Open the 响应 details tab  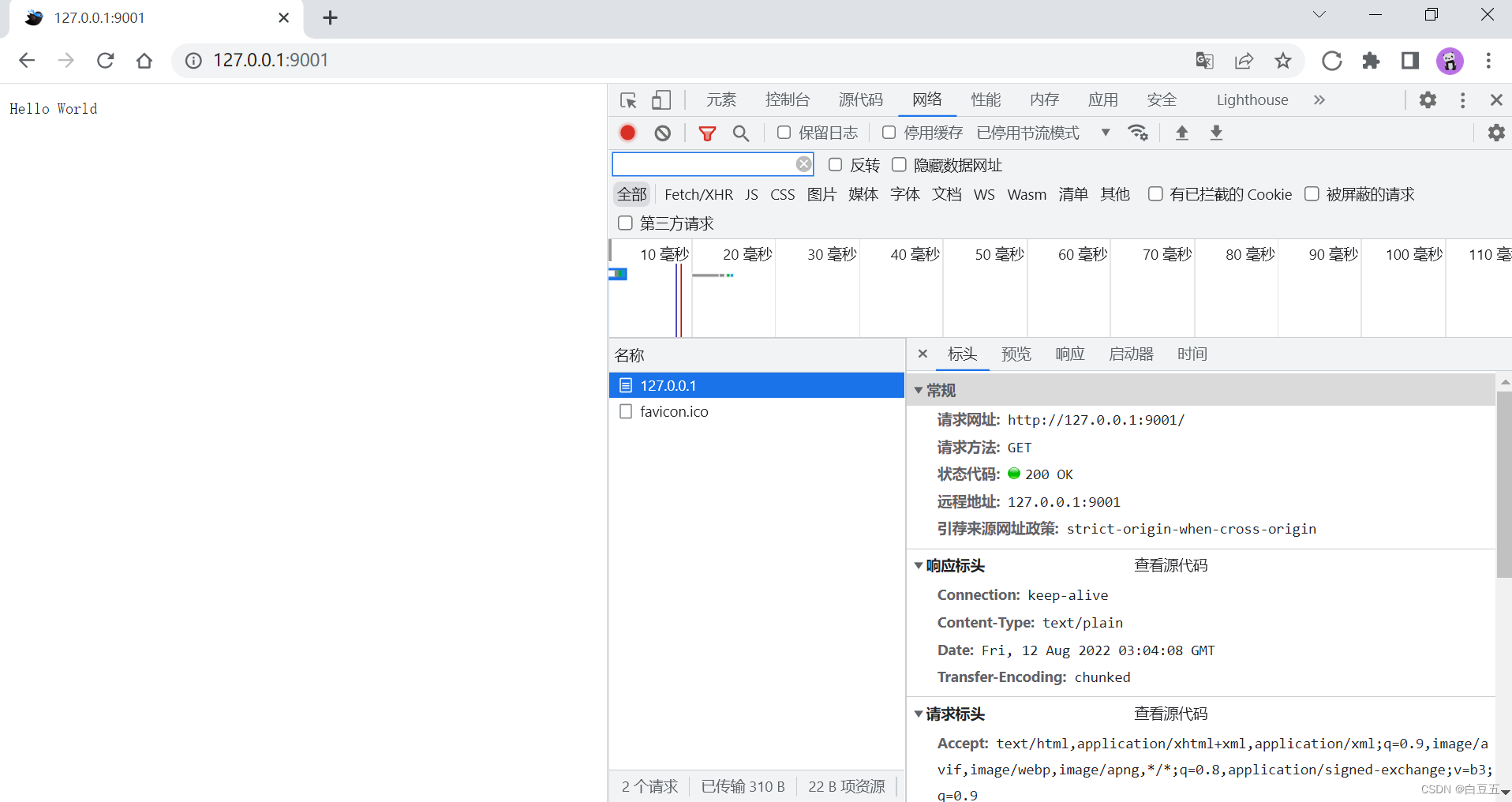point(1070,354)
